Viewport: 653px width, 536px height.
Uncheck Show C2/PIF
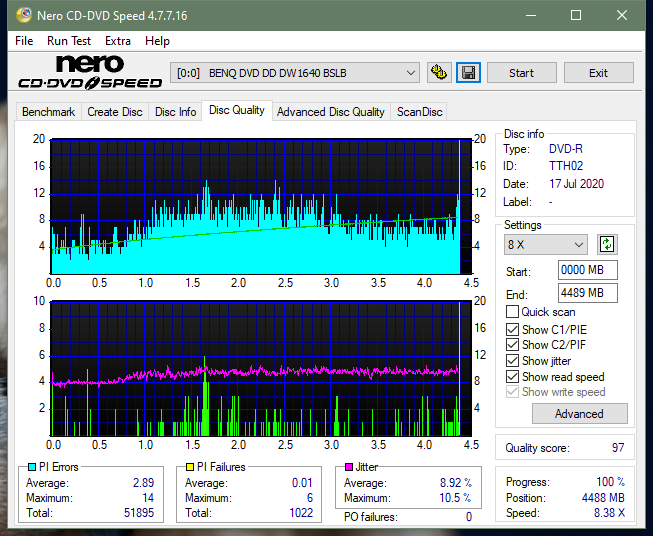click(x=512, y=344)
